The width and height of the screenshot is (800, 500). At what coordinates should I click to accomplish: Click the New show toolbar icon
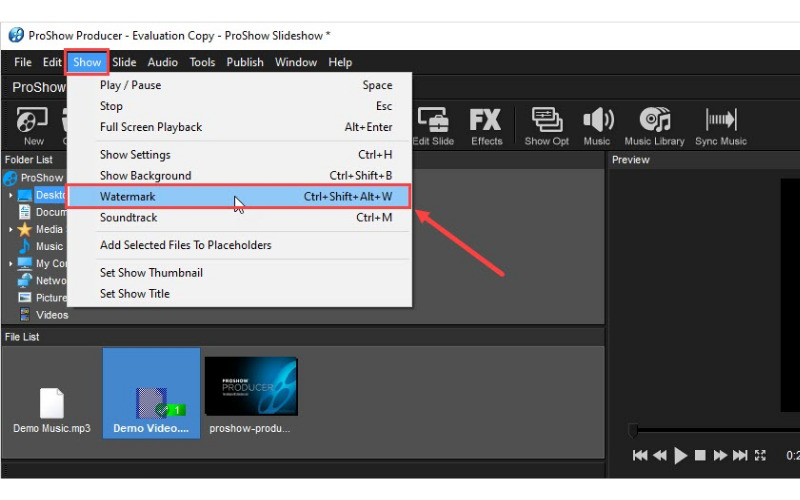[33, 126]
